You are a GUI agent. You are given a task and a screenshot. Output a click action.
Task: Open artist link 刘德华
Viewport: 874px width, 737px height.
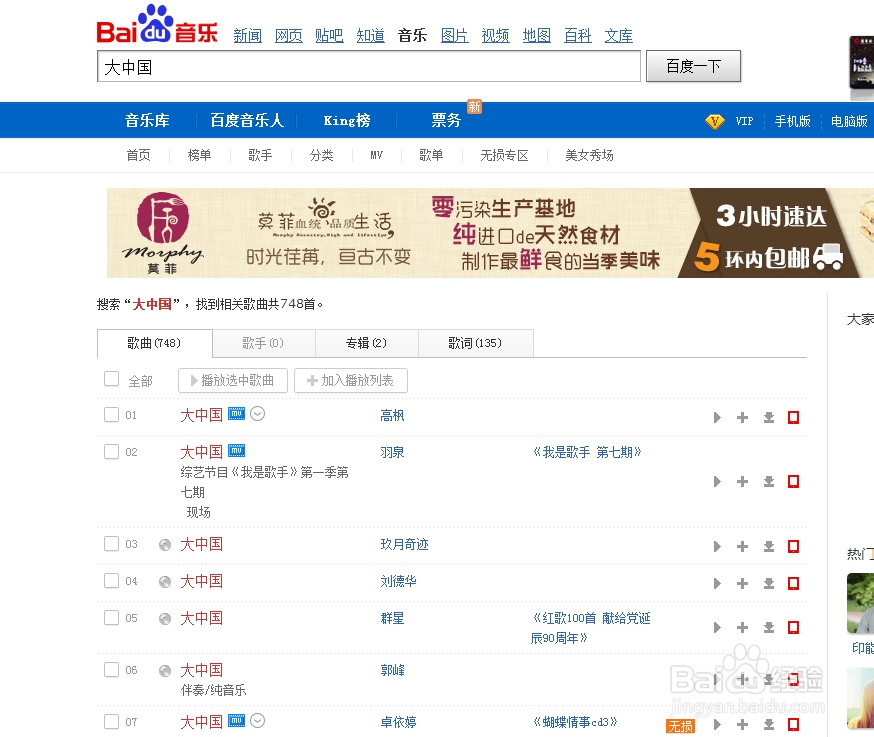pos(399,581)
